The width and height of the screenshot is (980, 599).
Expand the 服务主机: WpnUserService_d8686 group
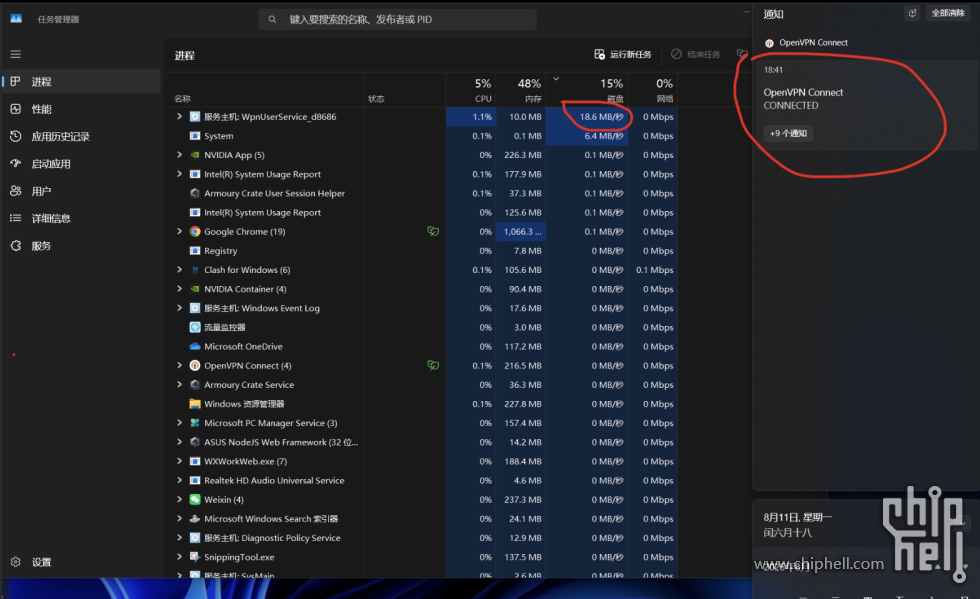point(179,116)
